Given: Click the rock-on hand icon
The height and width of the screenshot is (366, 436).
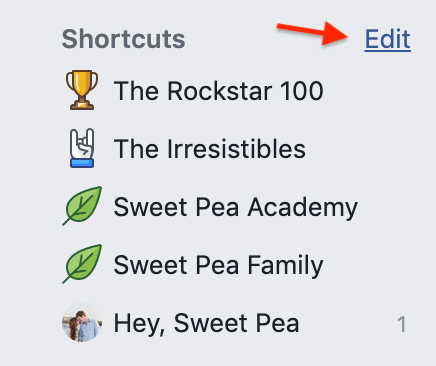Looking at the screenshot, I should [x=82, y=148].
